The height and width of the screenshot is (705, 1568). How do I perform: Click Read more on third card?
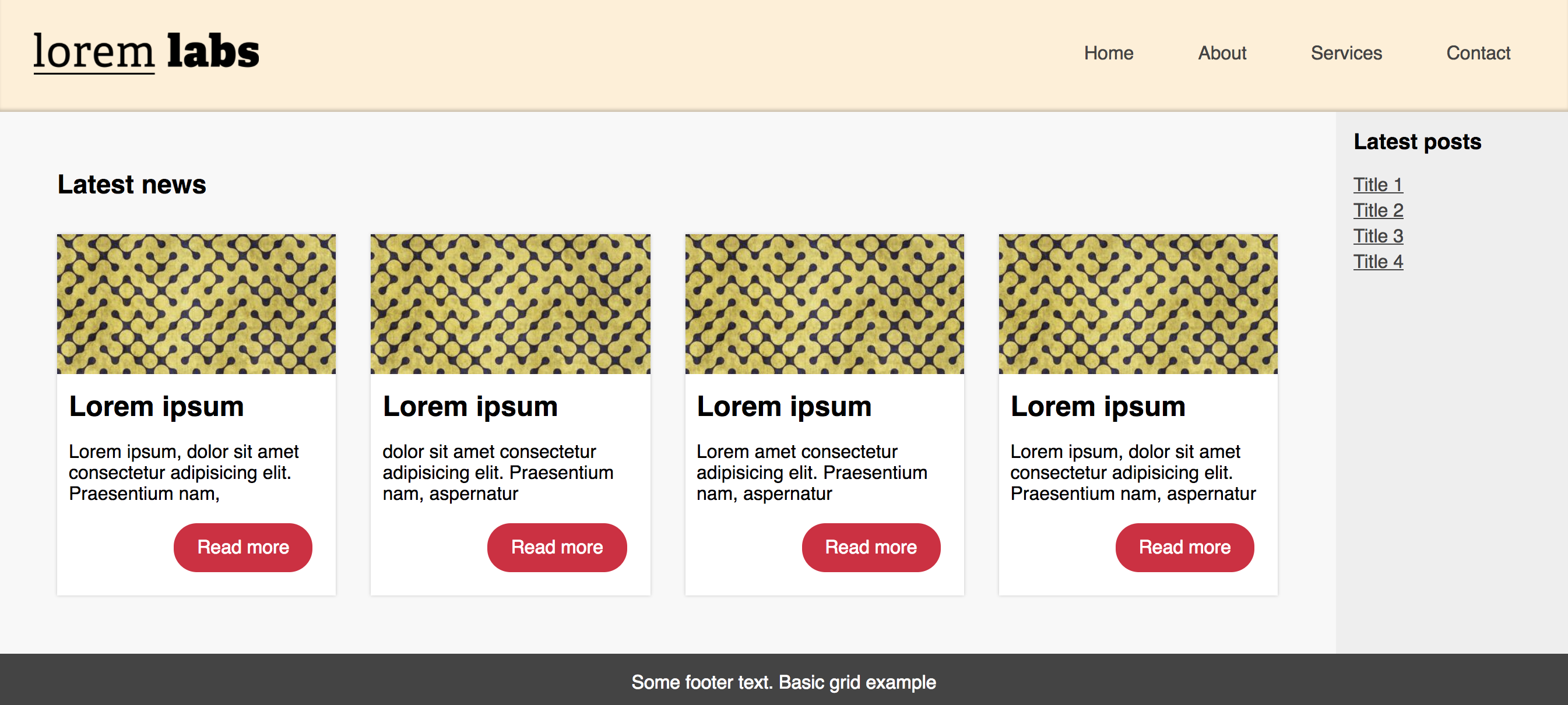tap(871, 546)
